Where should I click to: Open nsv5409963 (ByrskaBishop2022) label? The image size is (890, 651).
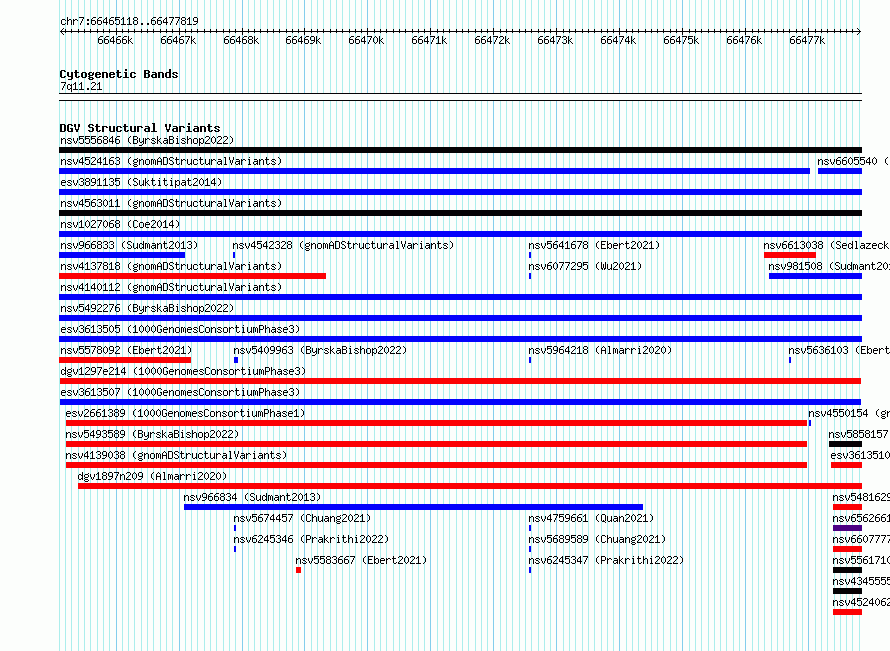point(320,350)
